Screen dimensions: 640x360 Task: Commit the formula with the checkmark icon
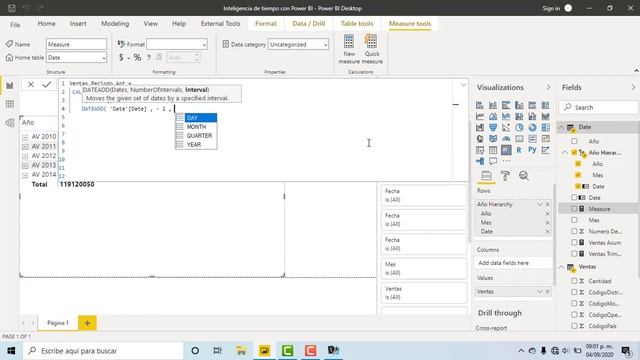[47, 84]
